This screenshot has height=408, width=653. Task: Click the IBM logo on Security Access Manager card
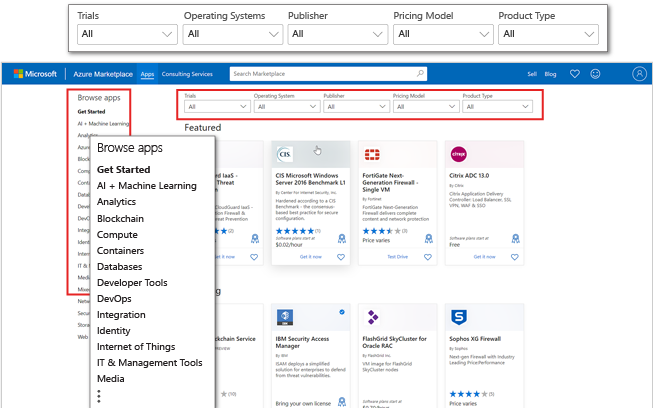click(285, 317)
